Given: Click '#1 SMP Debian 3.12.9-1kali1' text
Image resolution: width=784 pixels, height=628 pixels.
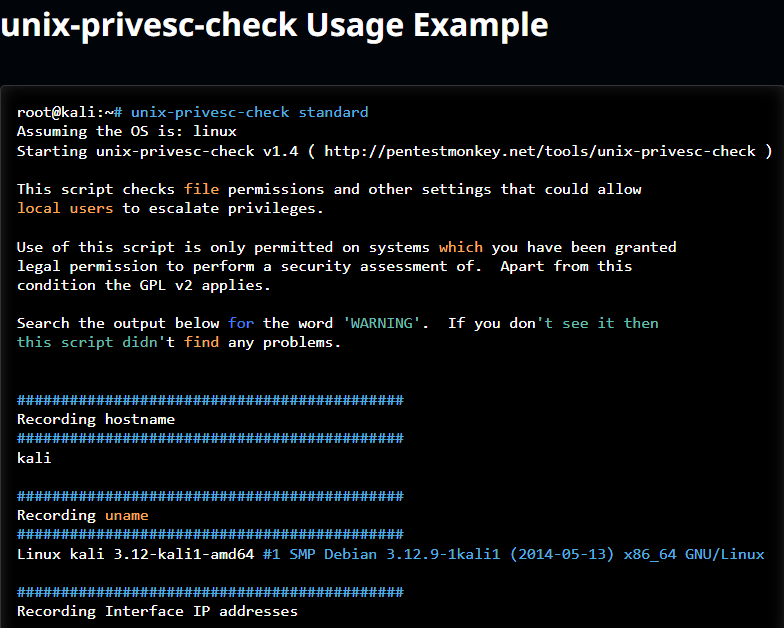Looking at the screenshot, I should tap(382, 554).
